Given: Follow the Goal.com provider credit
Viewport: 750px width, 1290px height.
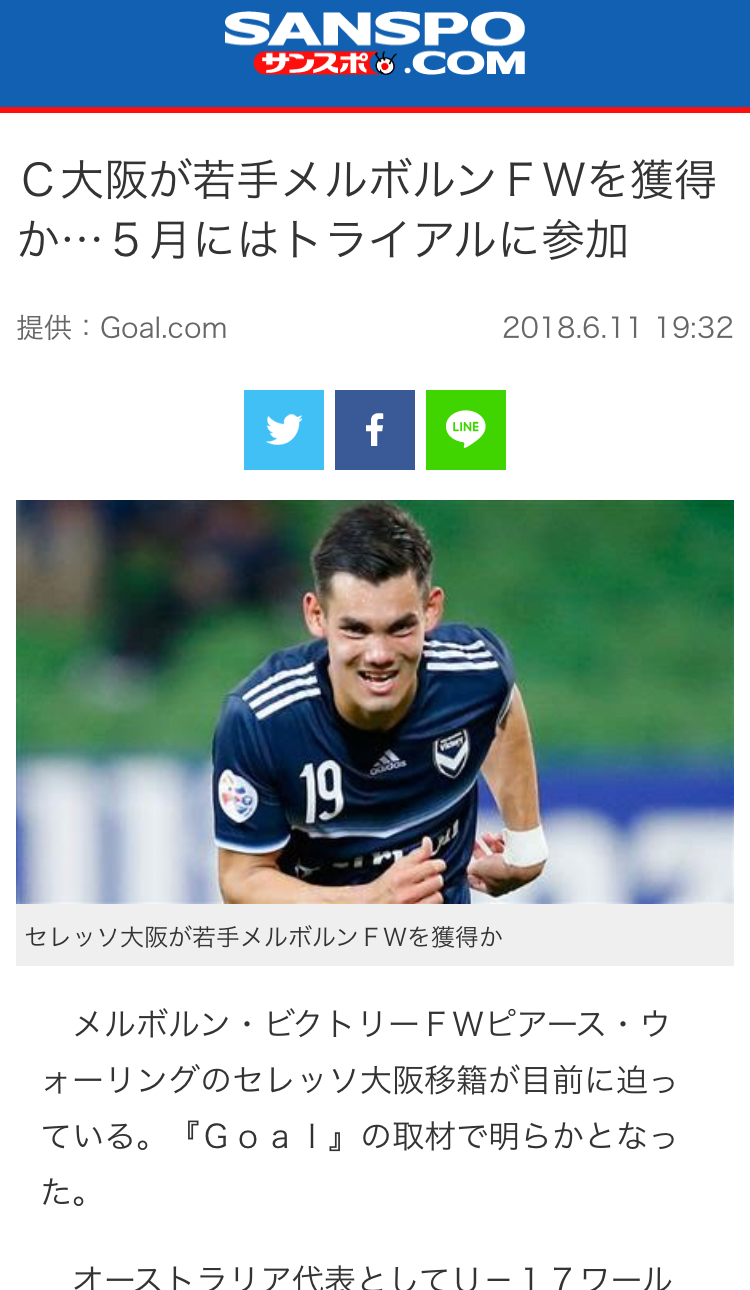Looking at the screenshot, I should pos(164,328).
